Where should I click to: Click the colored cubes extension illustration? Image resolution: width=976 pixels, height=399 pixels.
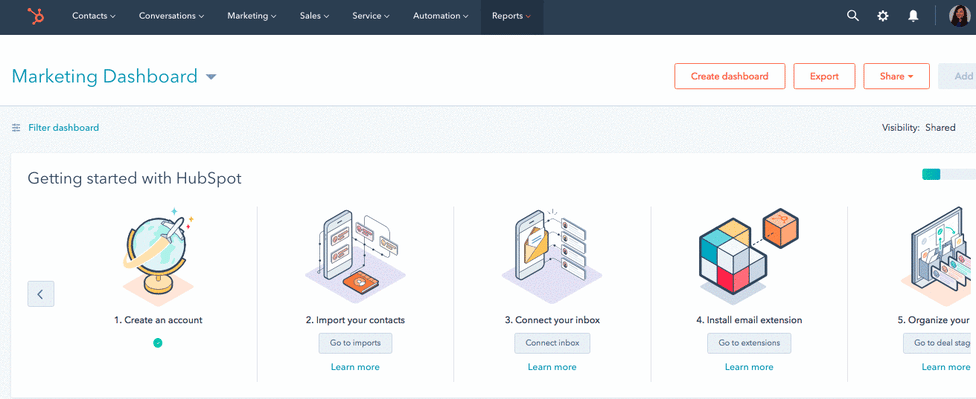coord(749,256)
